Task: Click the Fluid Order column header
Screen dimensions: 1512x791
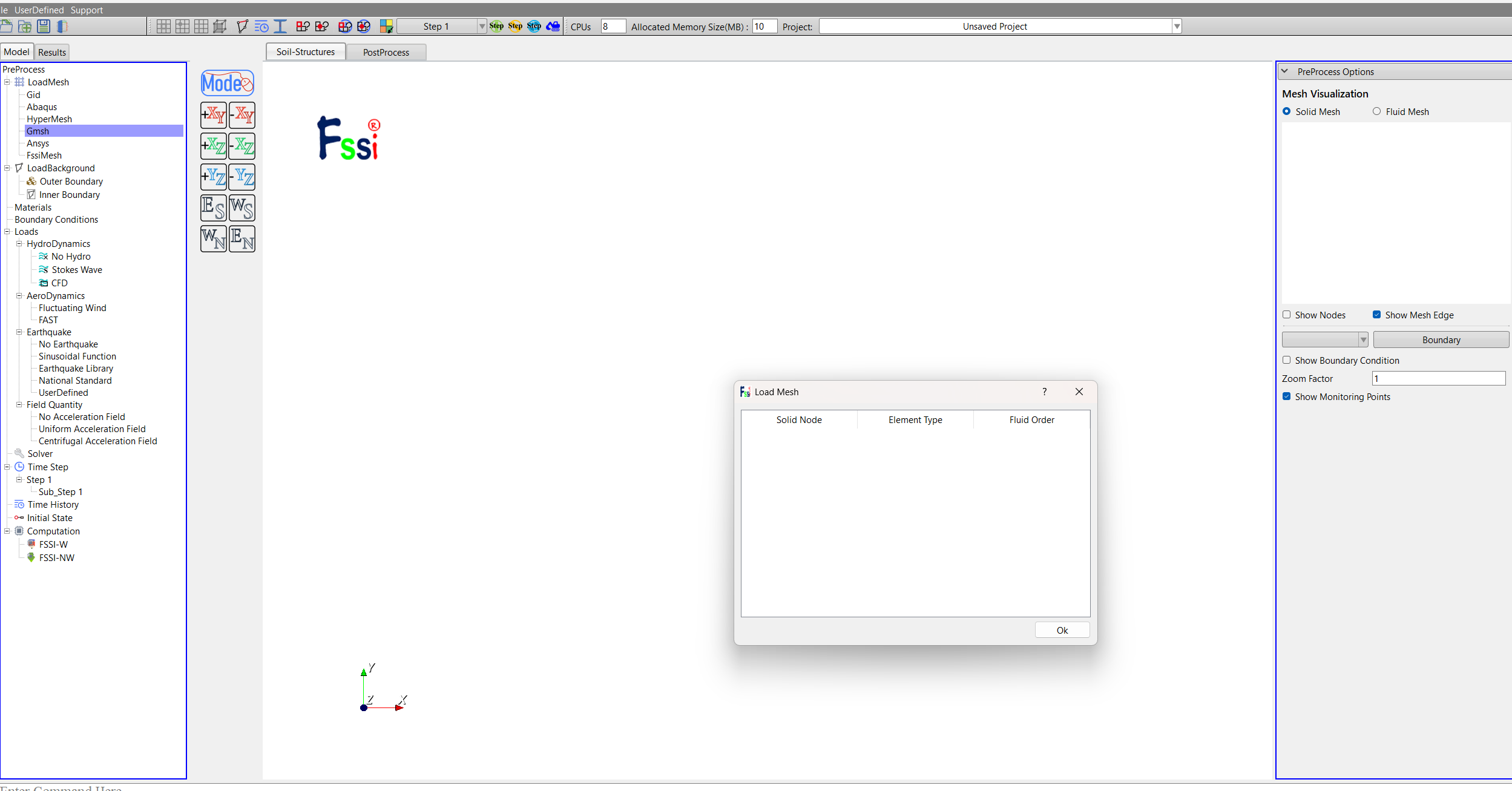Action: [1032, 419]
